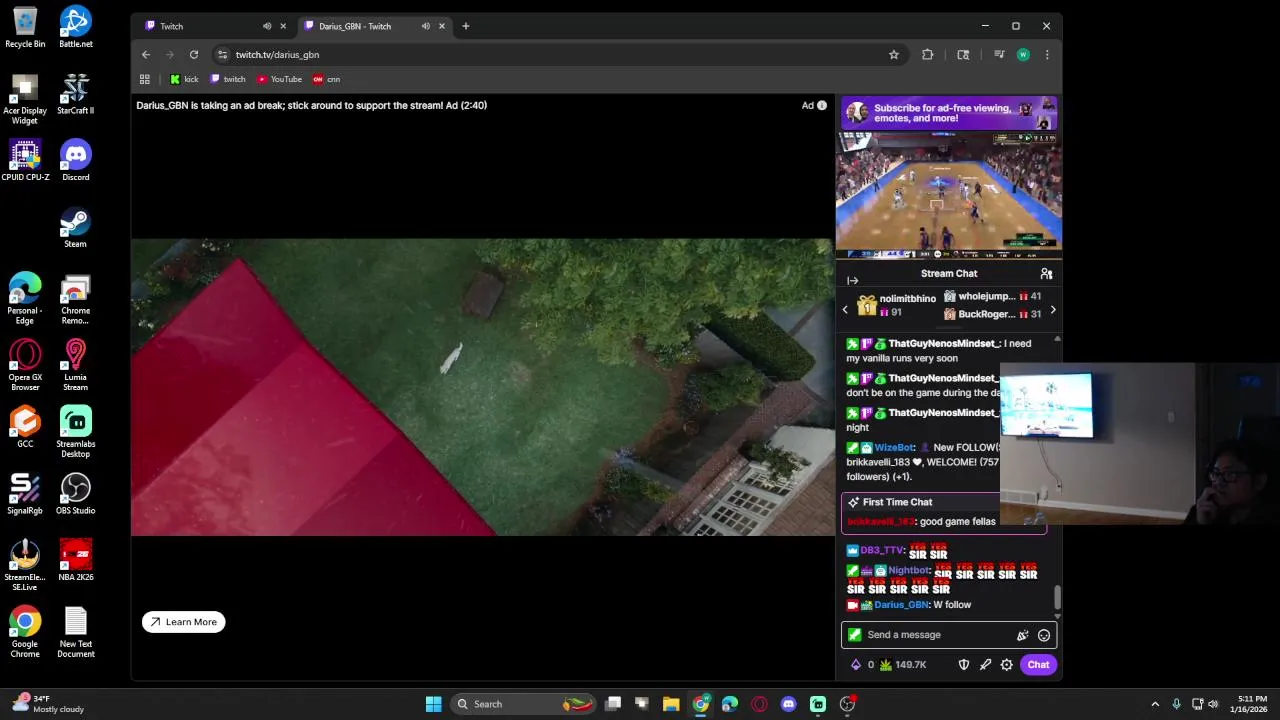Go back to the previous page
This screenshot has height=720, width=1280.
tap(146, 55)
